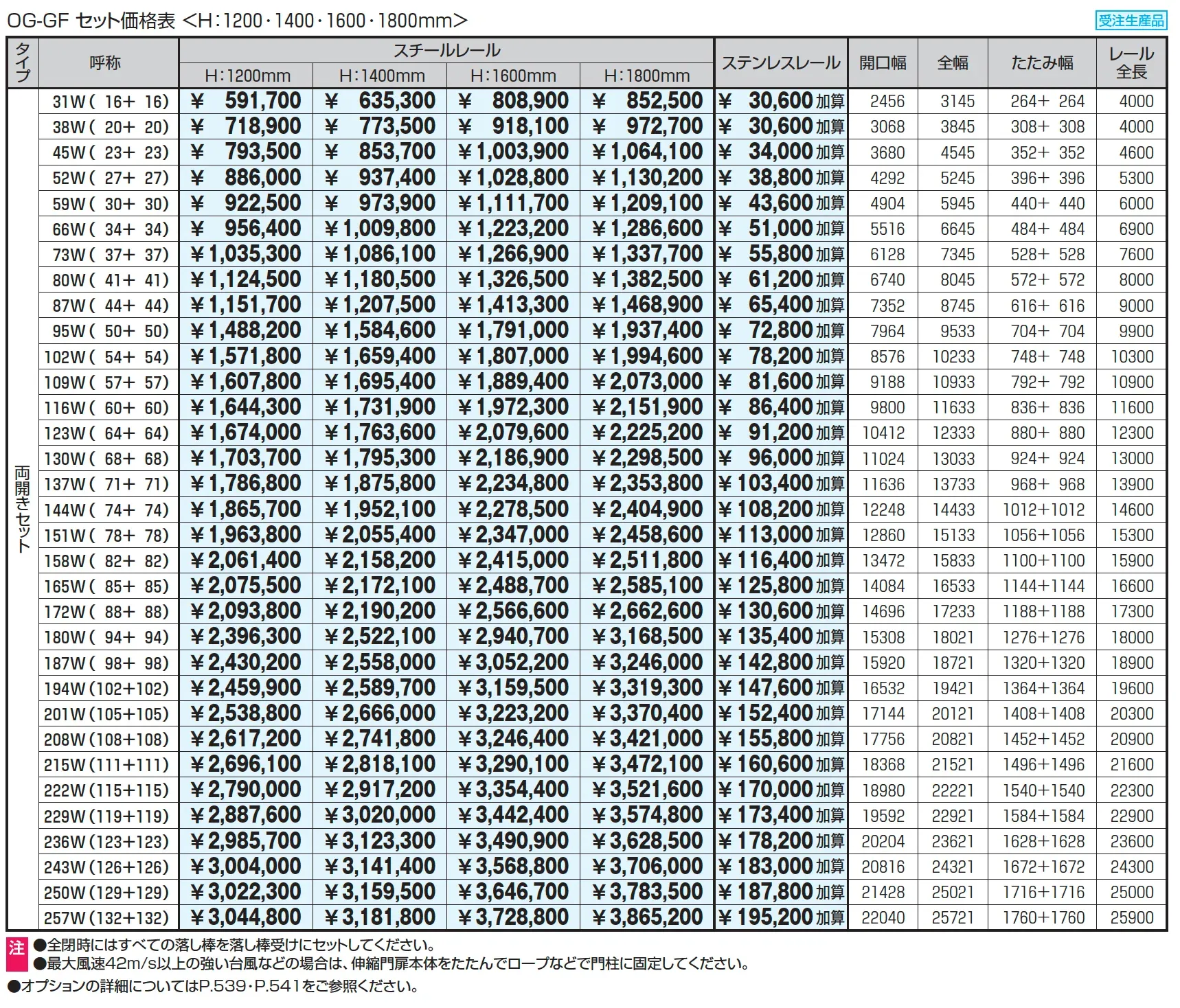Click the P.539・P.541 option reference note
This screenshot has width=1180, height=1008.
point(213,987)
